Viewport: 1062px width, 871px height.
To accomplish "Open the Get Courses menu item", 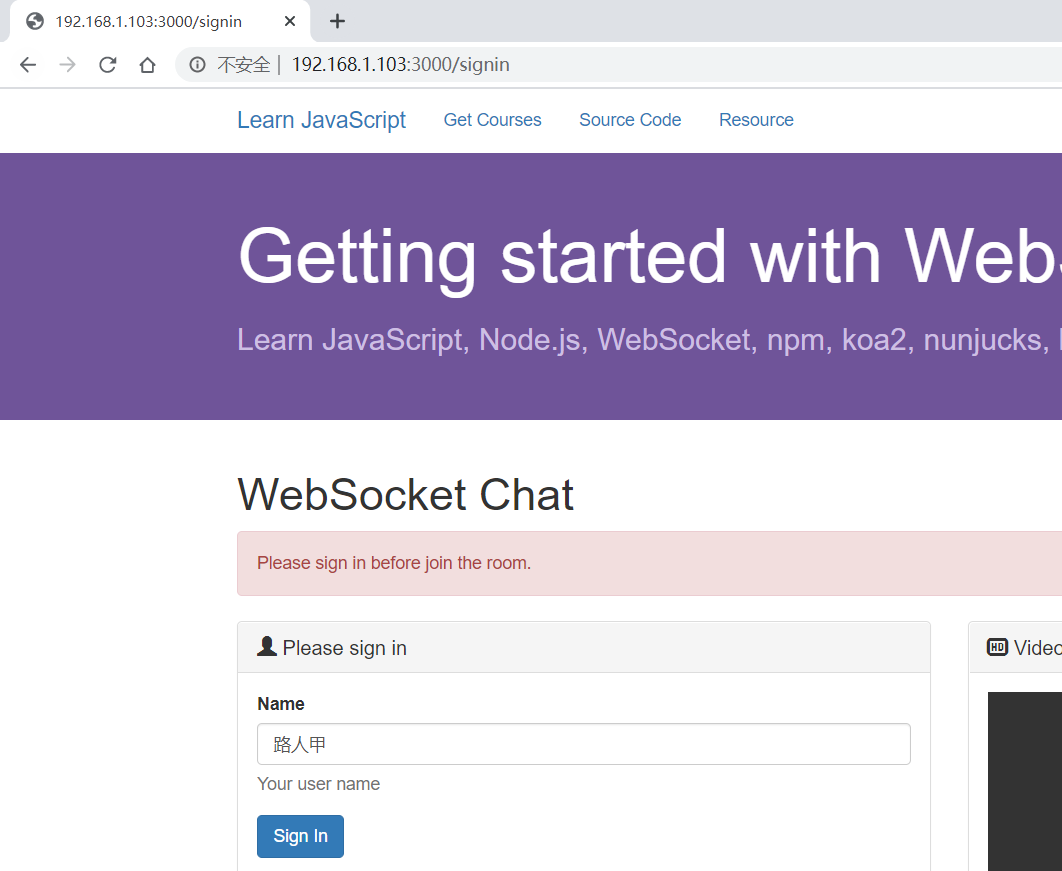I will point(492,120).
